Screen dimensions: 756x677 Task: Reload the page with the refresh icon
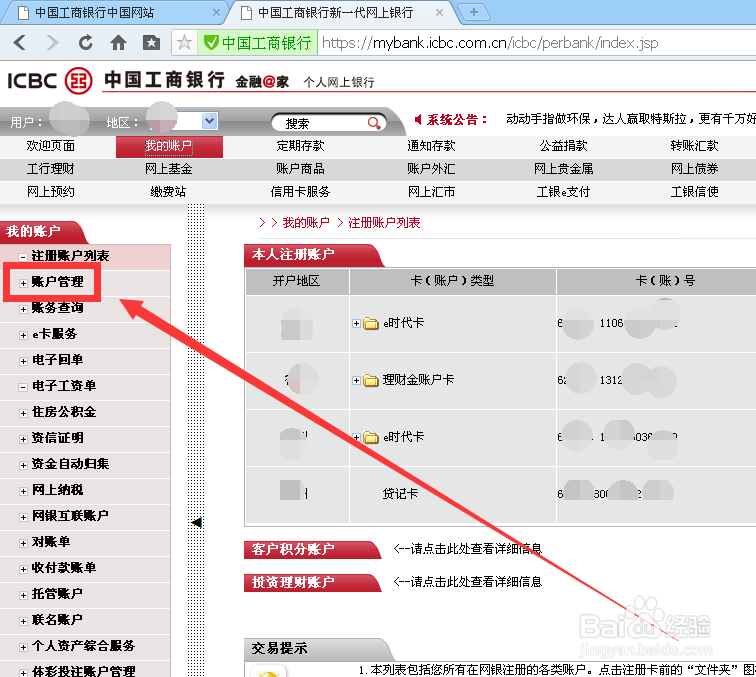[x=85, y=43]
